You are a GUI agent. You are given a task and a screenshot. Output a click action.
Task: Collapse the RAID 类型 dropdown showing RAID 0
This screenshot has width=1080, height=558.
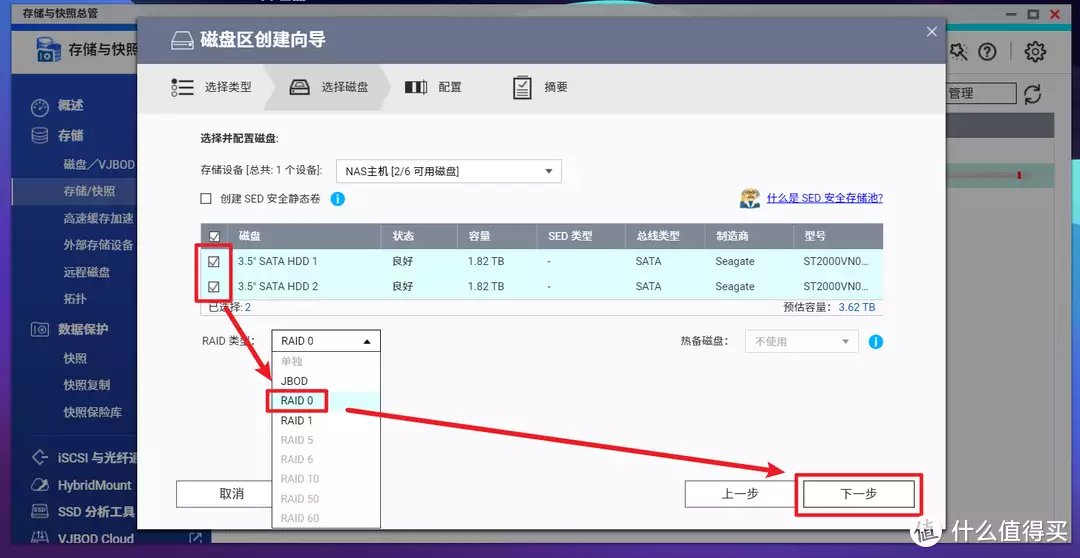pyautogui.click(x=326, y=341)
